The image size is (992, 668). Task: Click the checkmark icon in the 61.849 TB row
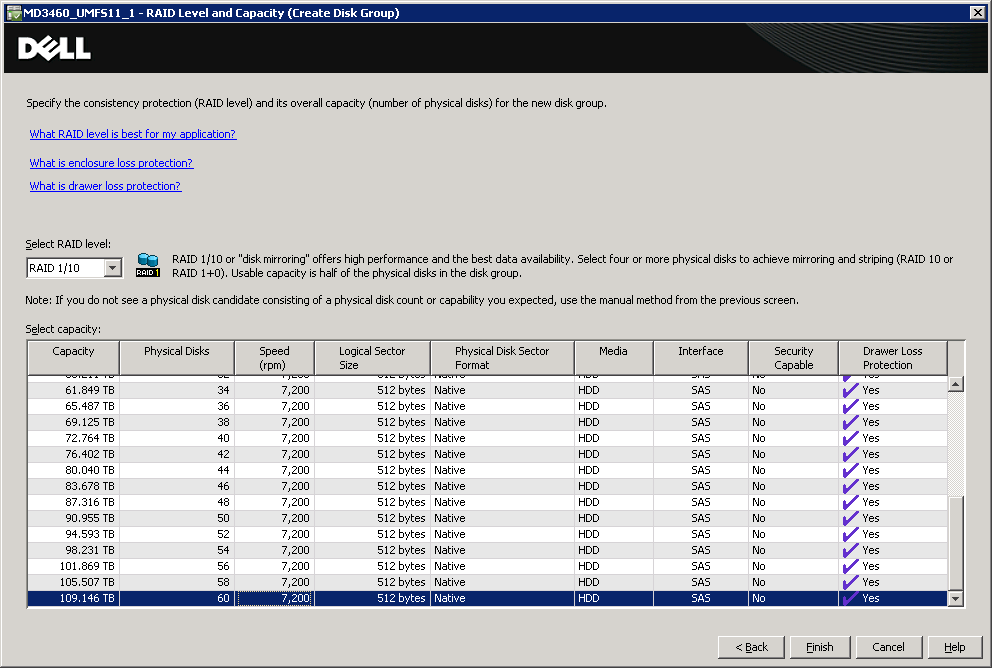pyautogui.click(x=850, y=390)
